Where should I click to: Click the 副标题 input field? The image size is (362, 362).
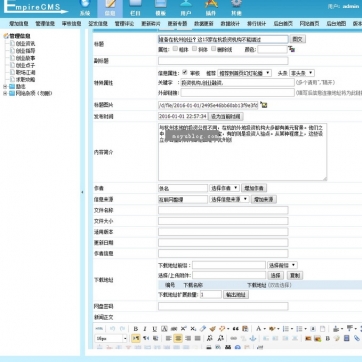(223, 61)
